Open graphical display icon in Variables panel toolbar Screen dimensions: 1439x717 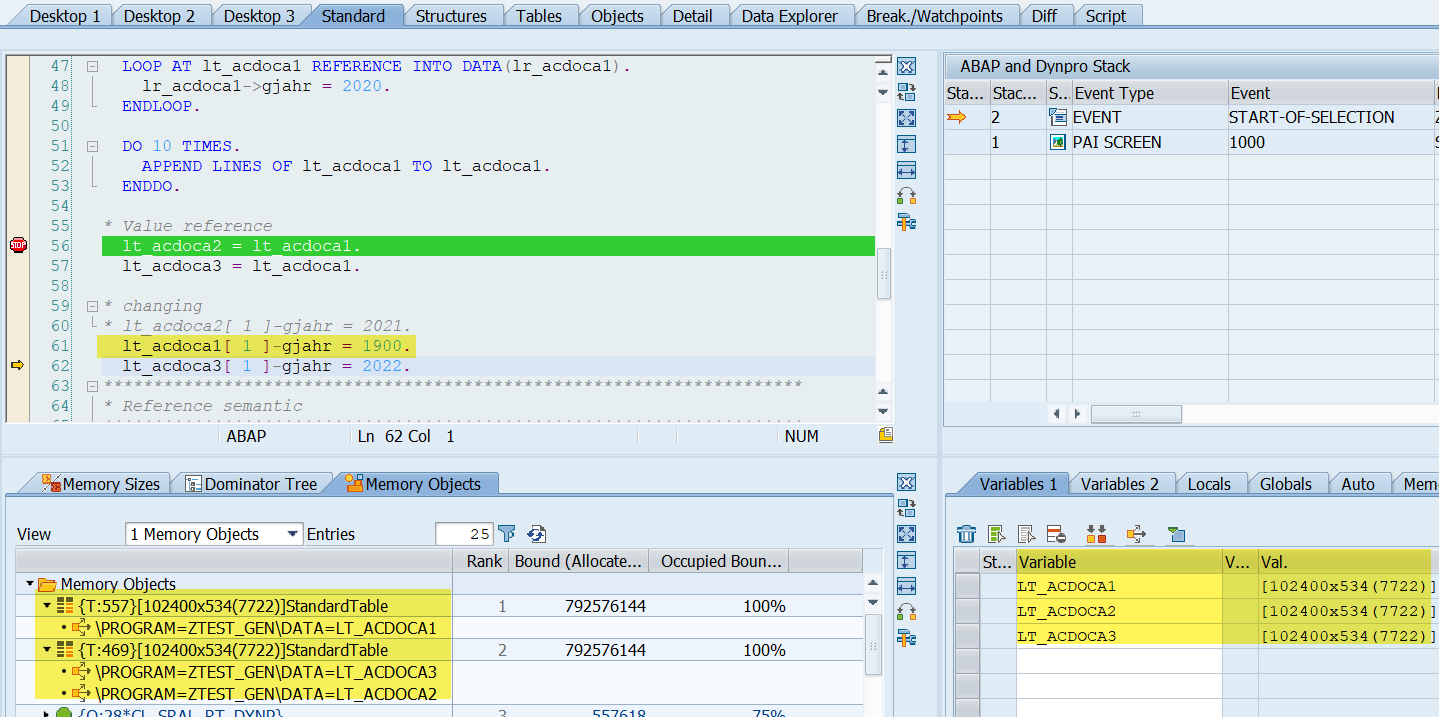(1177, 534)
